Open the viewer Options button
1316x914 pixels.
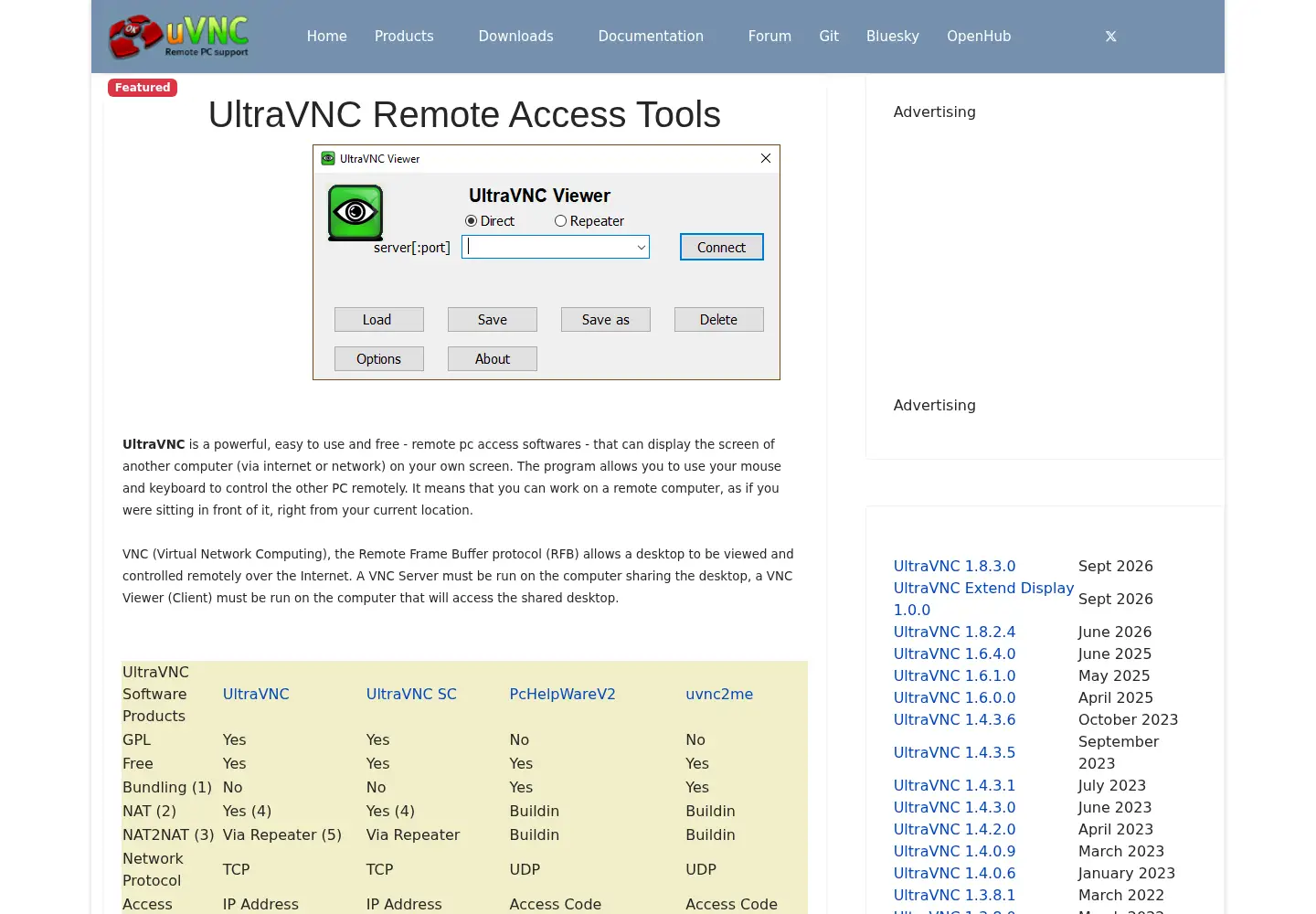coord(379,358)
